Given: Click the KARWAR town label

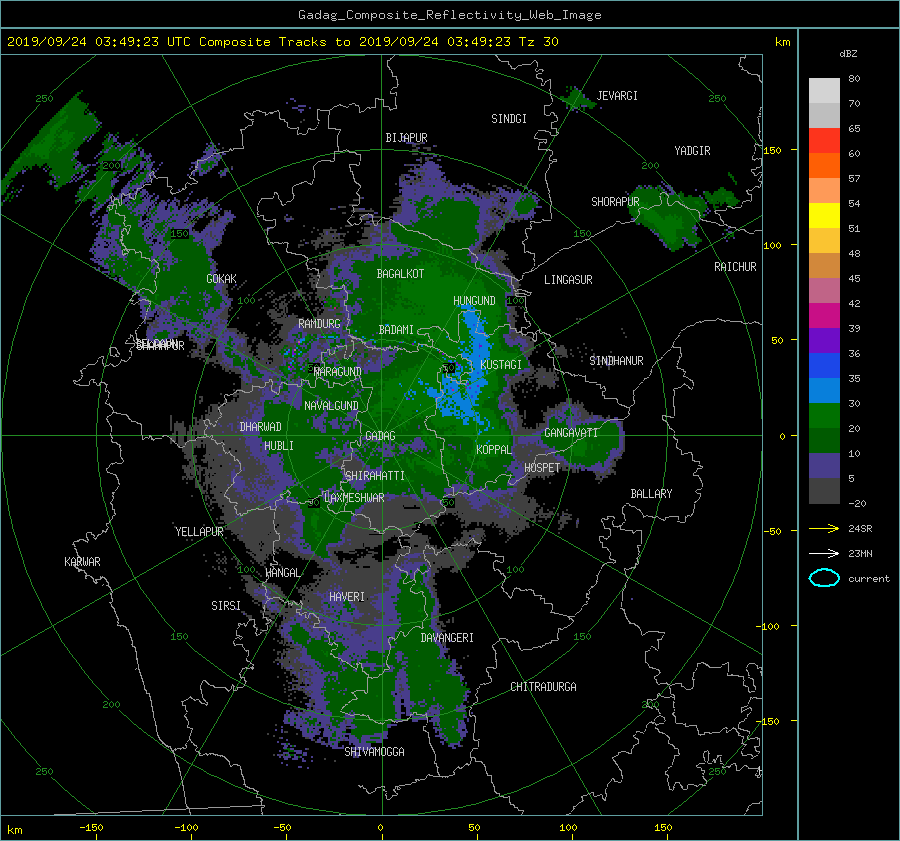Looking at the screenshot, I should (82, 561).
